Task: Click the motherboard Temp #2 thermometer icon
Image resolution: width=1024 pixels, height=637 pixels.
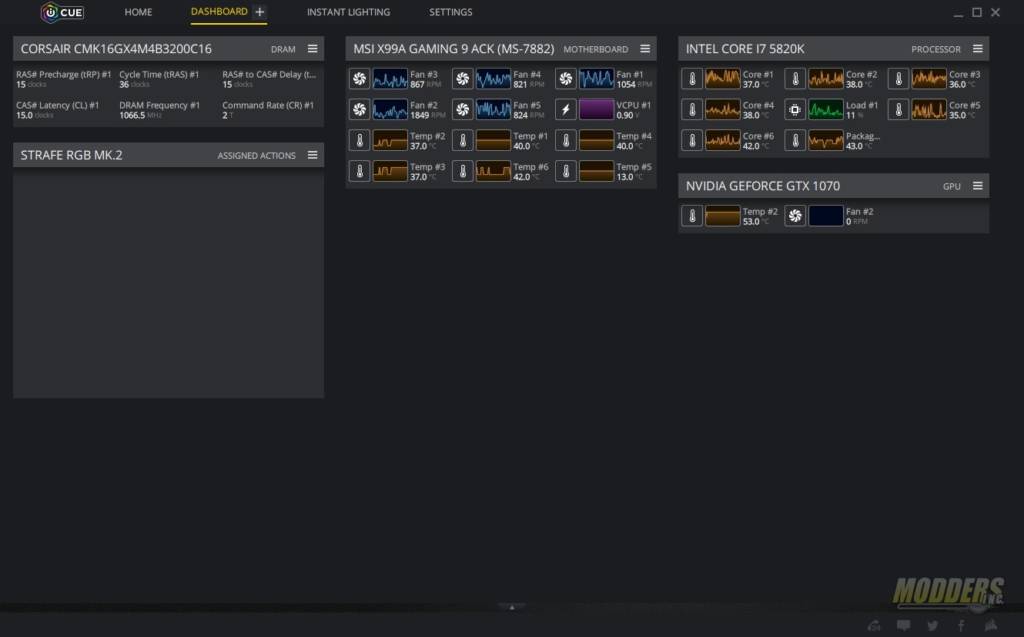Action: pos(359,140)
